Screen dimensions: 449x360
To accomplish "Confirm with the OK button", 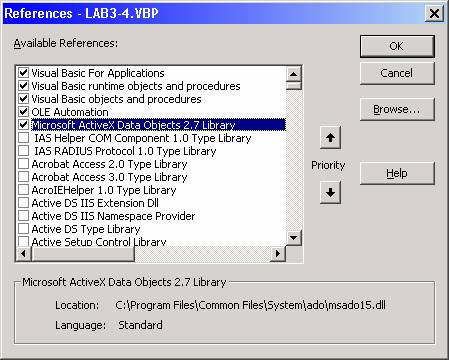I will pos(397,46).
